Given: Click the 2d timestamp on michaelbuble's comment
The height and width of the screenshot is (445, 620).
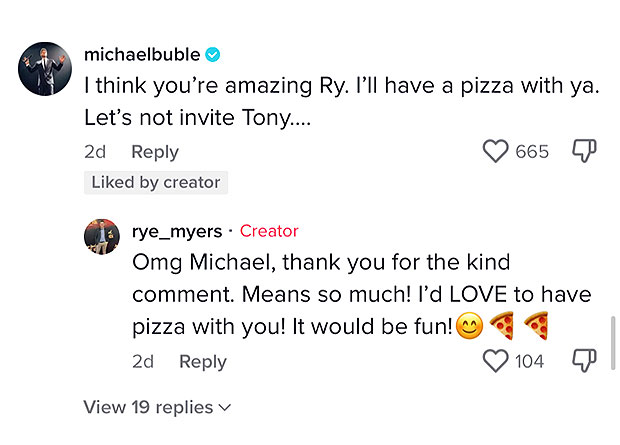Looking at the screenshot, I should click(x=97, y=152).
